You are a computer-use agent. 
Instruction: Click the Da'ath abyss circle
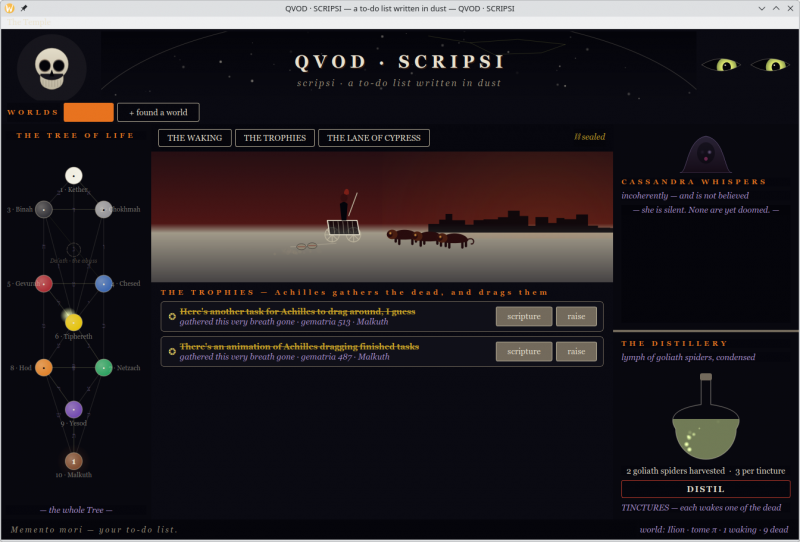coord(73,250)
